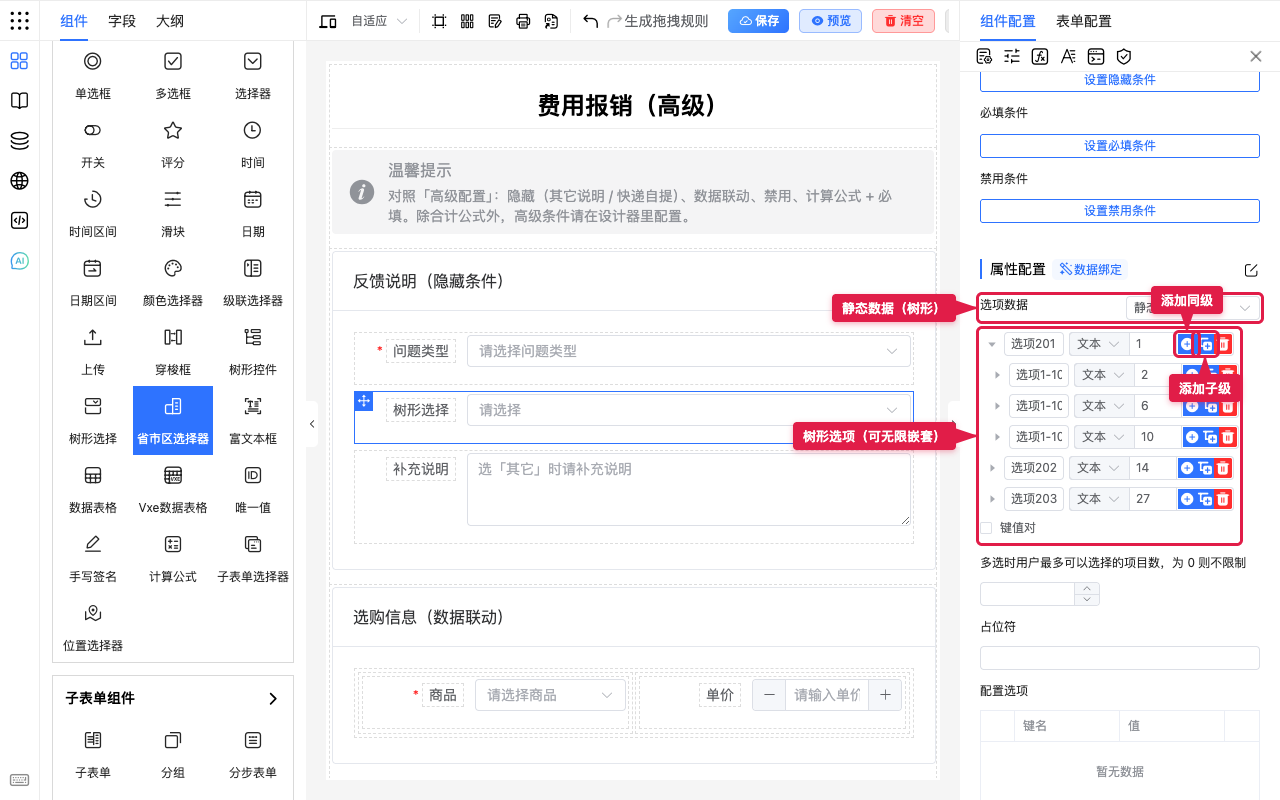
Task: Expand the 选项202 tree node
Action: click(x=991, y=468)
